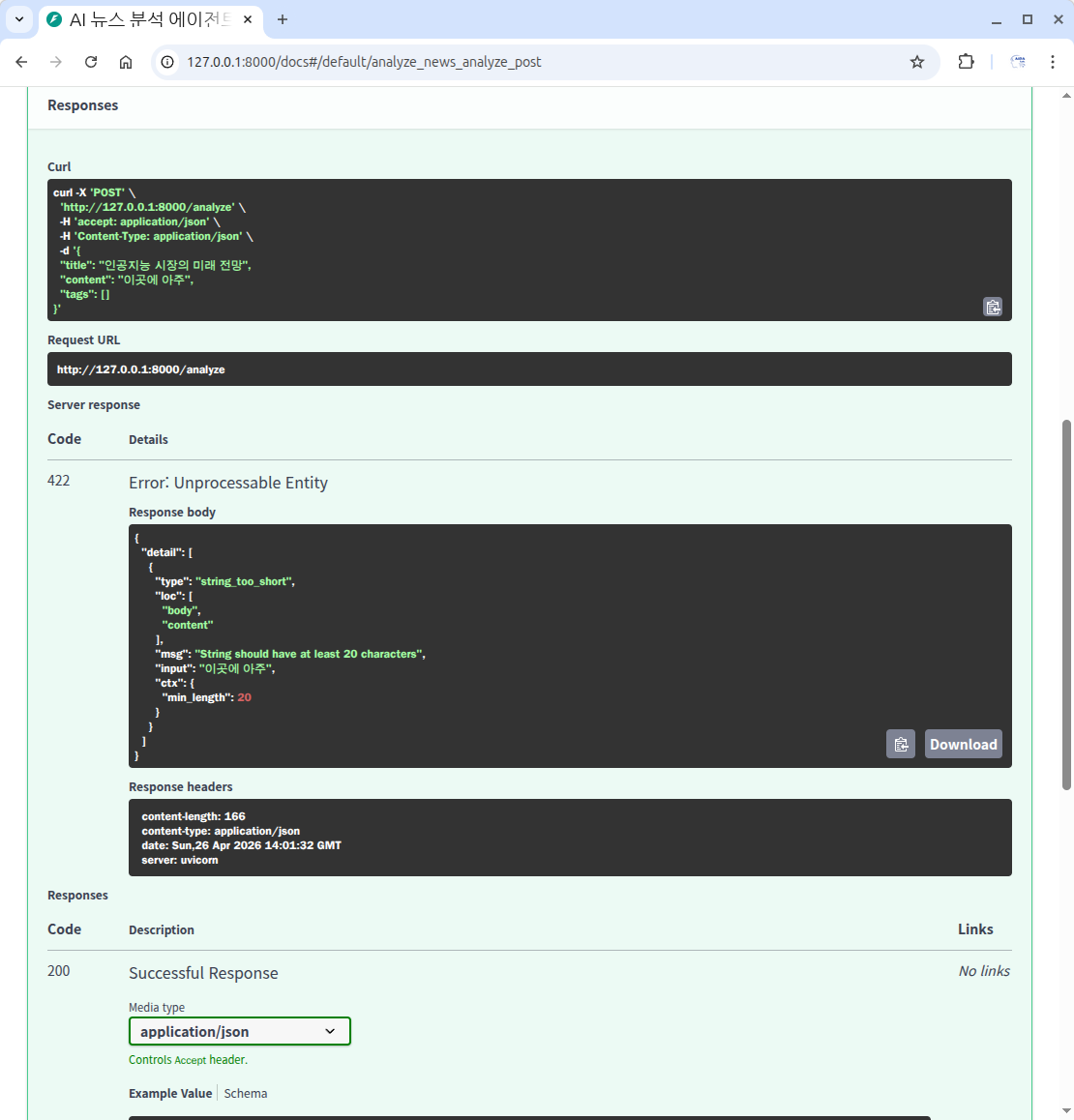Go back to the previous page

[x=21, y=62]
